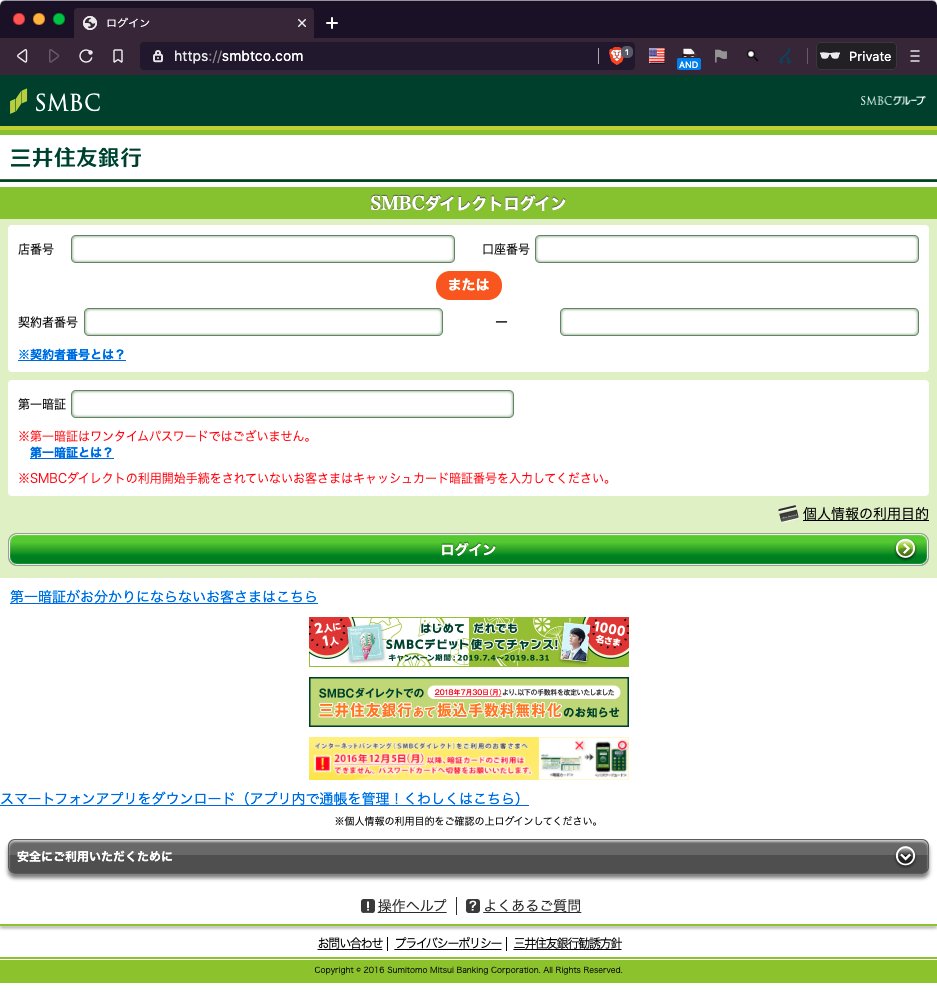Screen dimensions: 937x1006
Task: Open the 振込手数料無料化 notice banner
Action: [468, 702]
